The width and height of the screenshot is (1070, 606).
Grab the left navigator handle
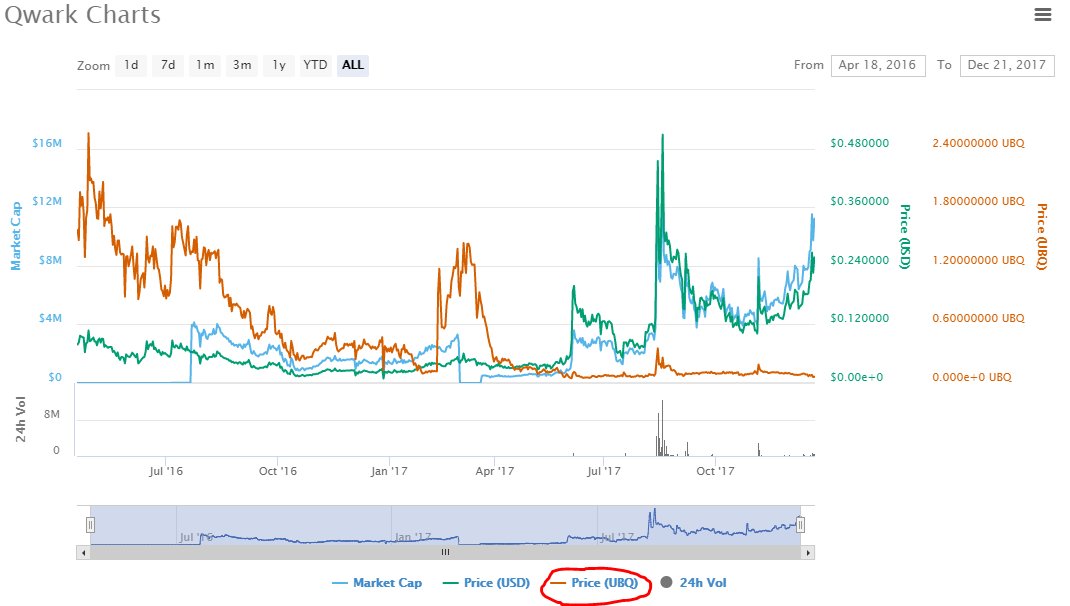90,522
